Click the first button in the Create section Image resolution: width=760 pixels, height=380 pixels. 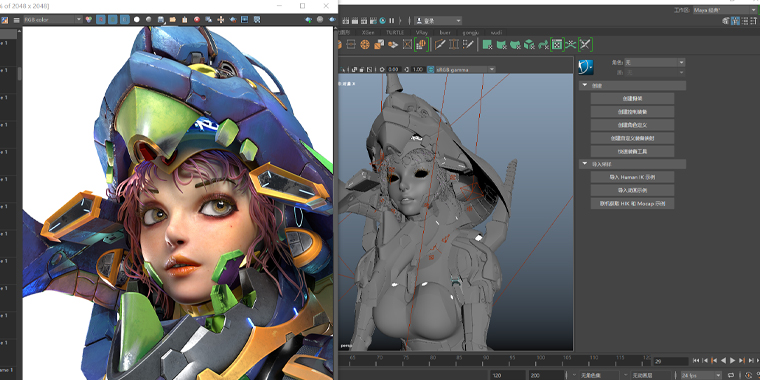[632, 98]
